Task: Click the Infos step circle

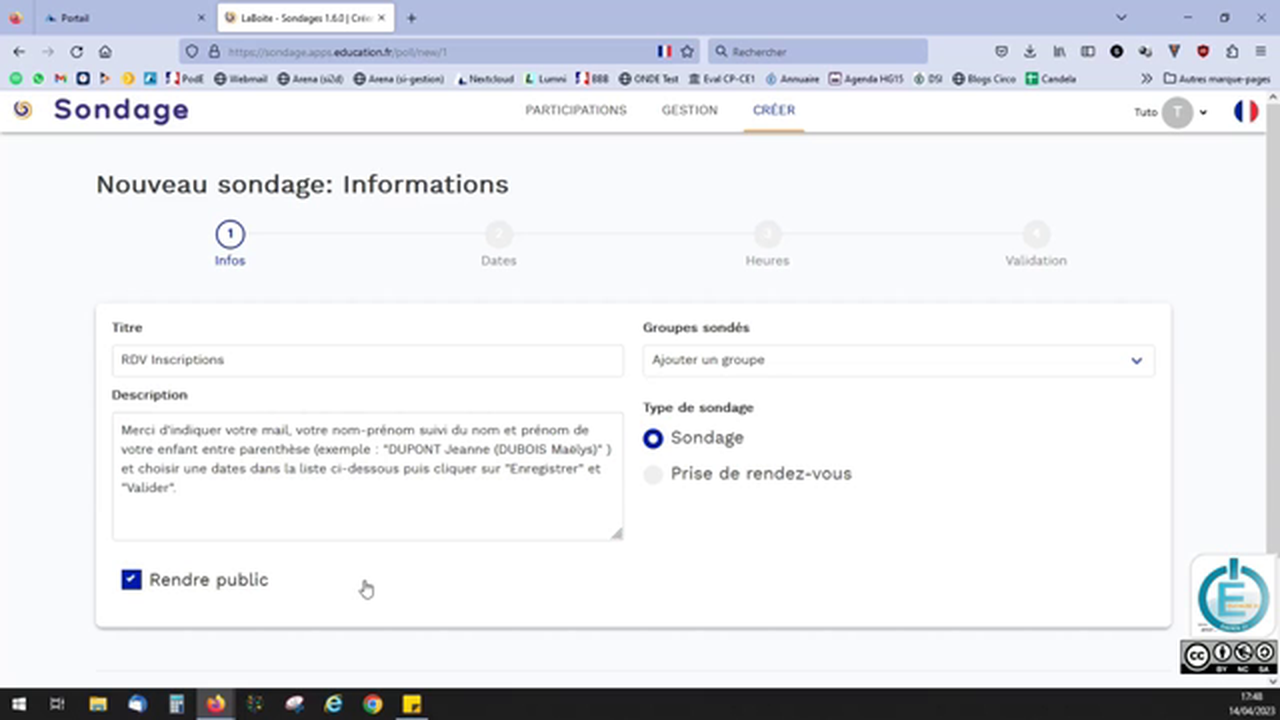Action: click(229, 233)
